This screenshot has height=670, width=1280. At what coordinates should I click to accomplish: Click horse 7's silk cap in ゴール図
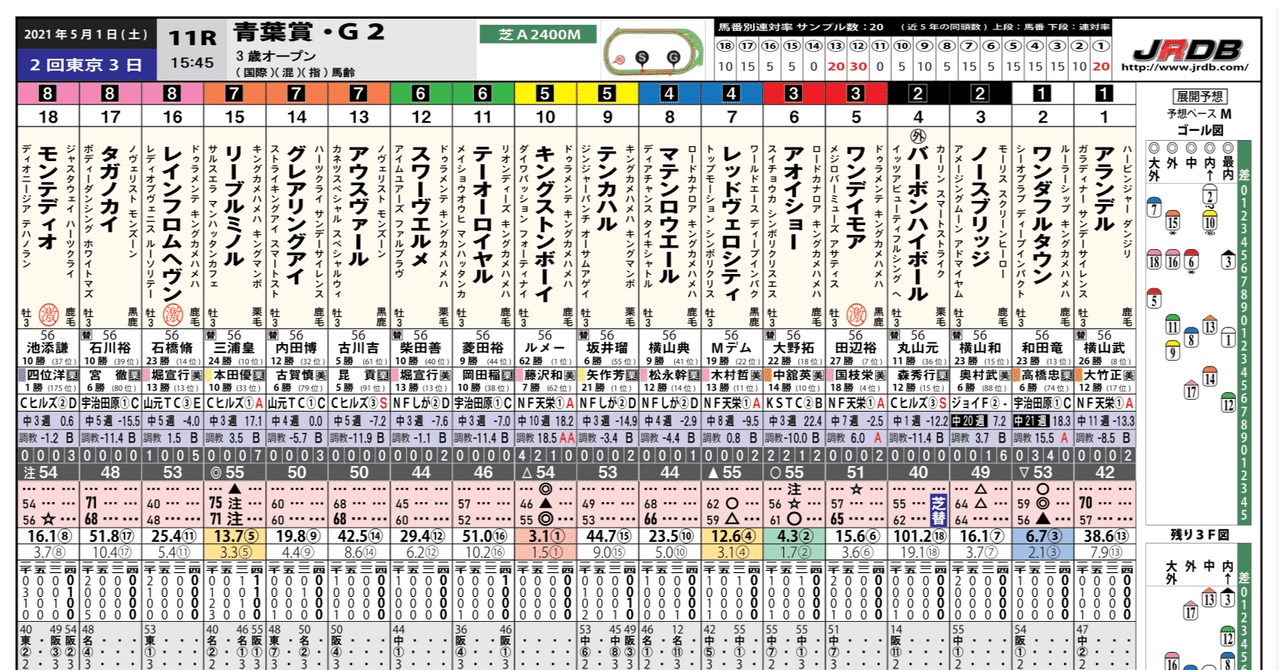coord(1154,207)
